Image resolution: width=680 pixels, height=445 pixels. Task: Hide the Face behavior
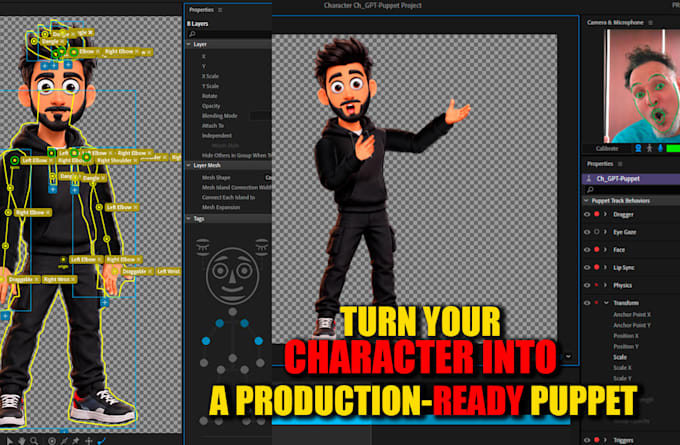[x=587, y=250]
